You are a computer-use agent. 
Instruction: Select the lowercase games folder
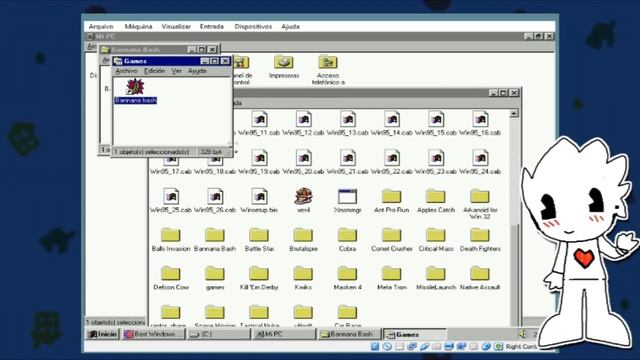tap(215, 273)
